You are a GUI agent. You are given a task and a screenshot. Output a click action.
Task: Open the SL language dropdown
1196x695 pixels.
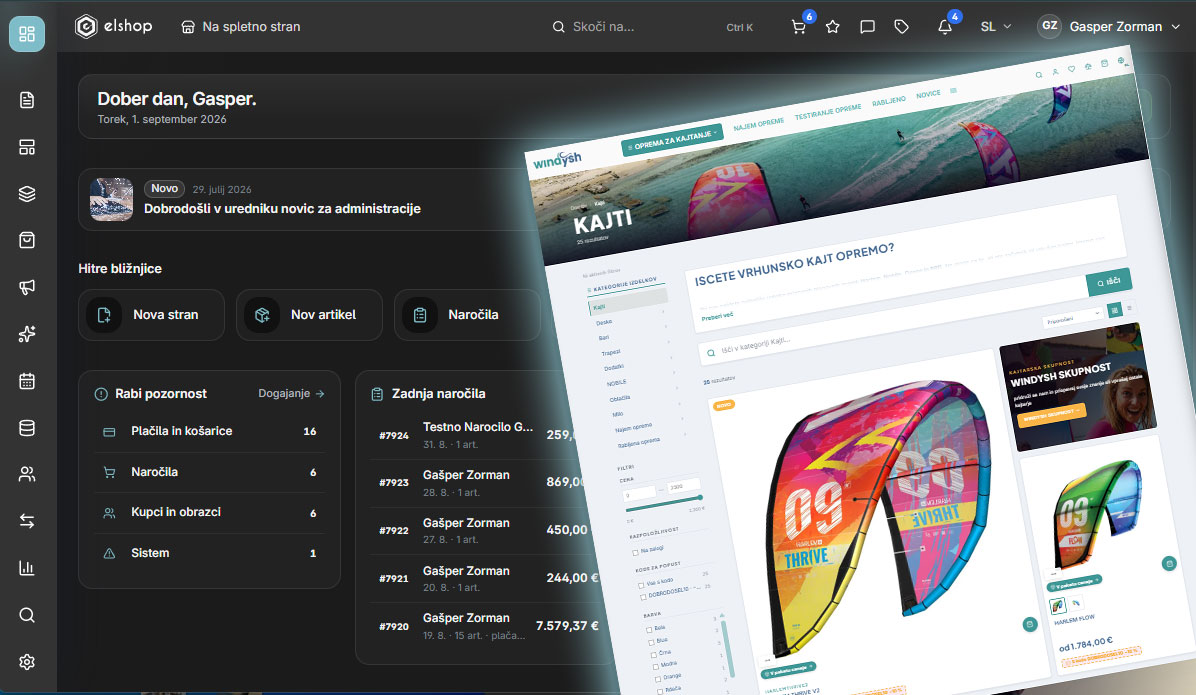(x=995, y=27)
